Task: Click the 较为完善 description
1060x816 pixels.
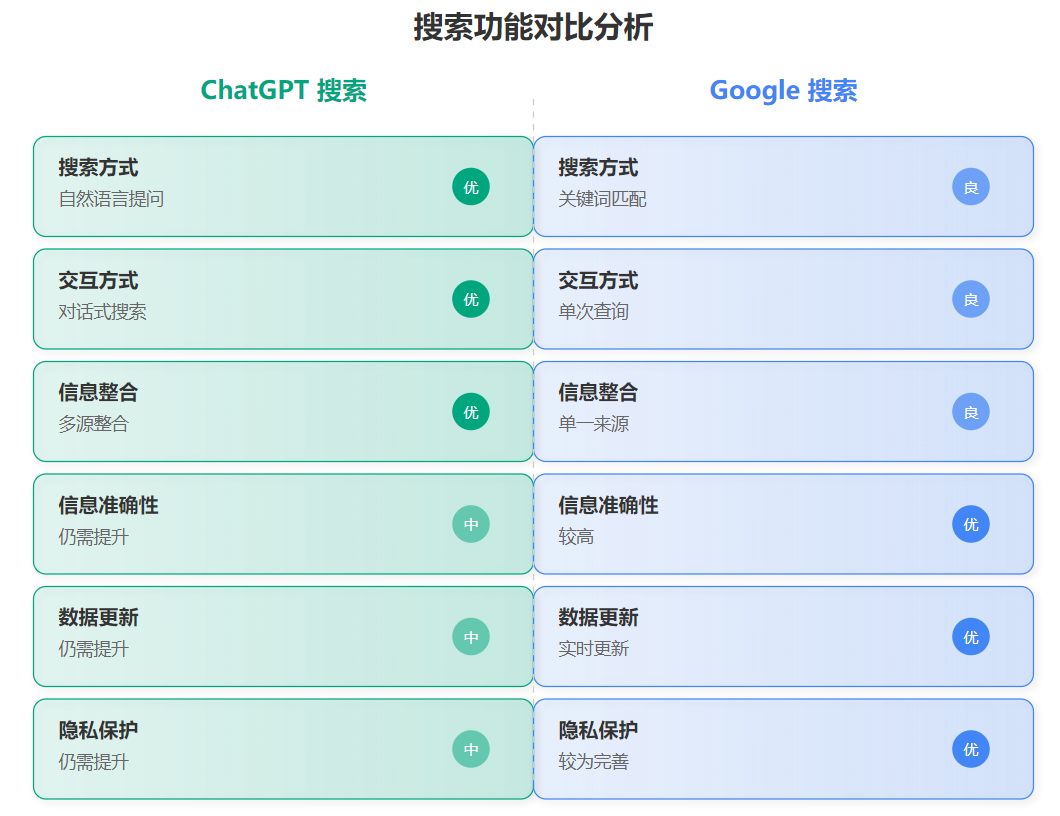Action: pyautogui.click(x=594, y=762)
